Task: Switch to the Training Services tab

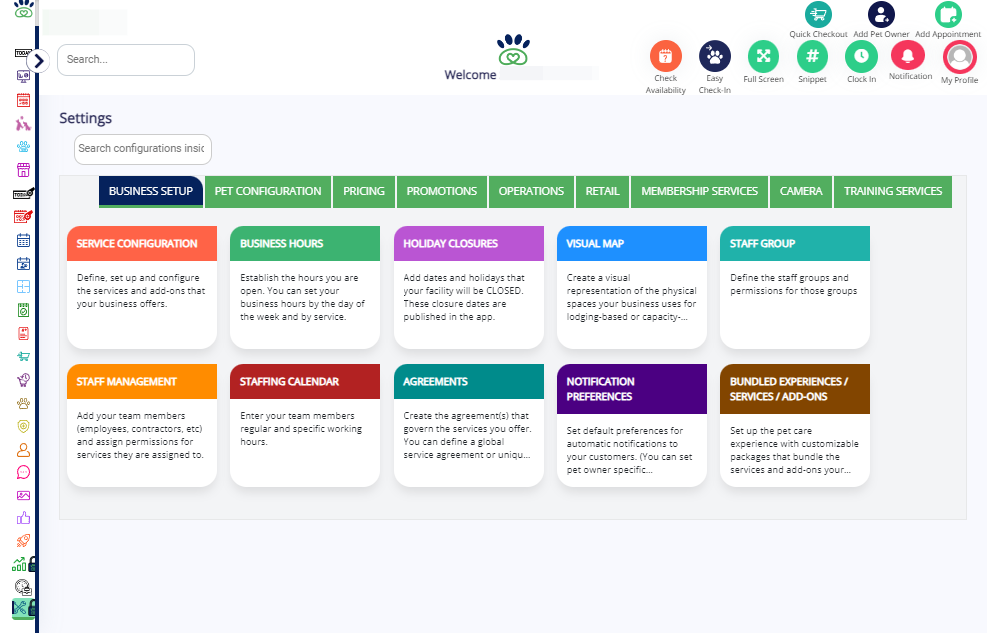Action: pos(893,191)
